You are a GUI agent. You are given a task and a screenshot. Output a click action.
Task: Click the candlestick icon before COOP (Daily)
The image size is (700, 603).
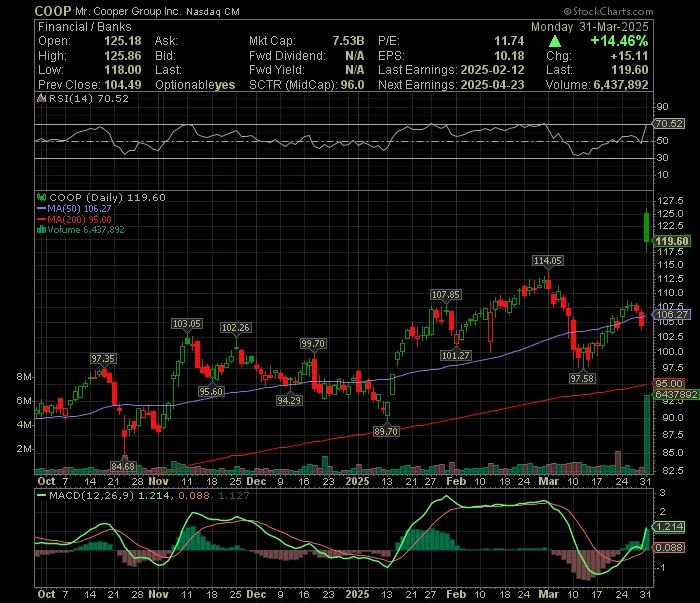[x=42, y=197]
